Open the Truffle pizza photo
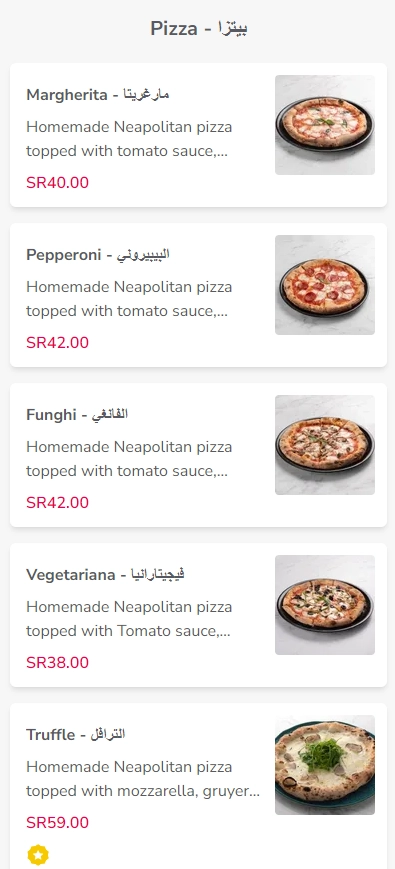395x869 pixels. pyautogui.click(x=325, y=765)
